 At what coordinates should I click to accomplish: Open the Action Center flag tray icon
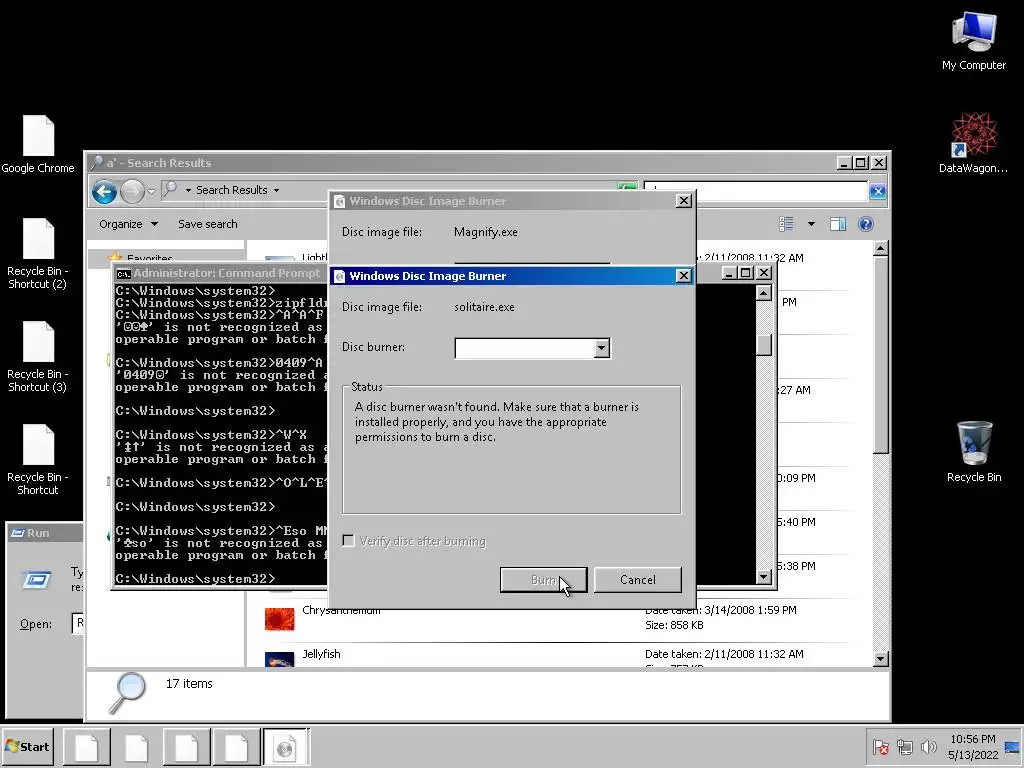pos(880,747)
